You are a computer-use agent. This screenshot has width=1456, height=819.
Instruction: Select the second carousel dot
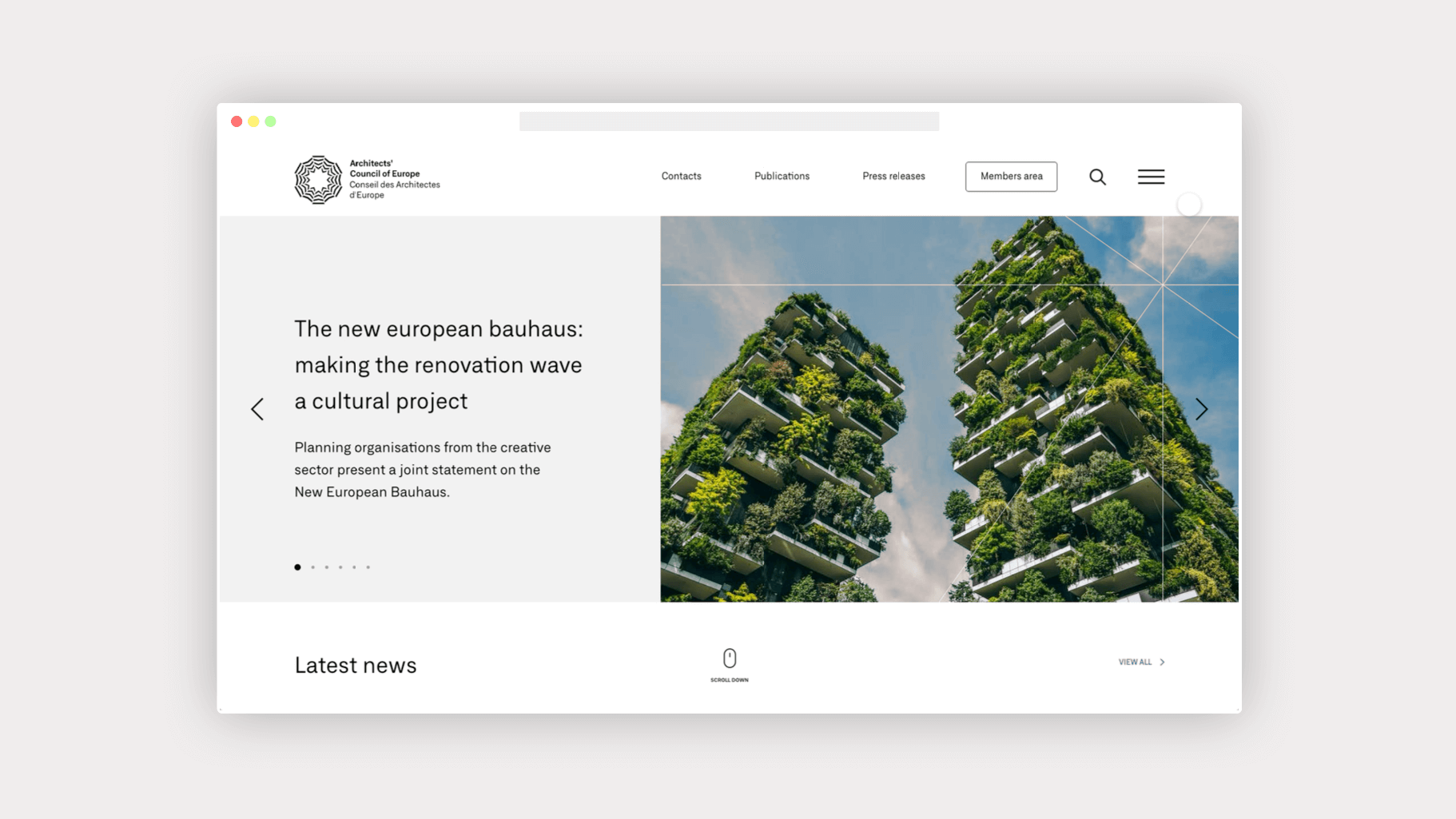tap(312, 567)
